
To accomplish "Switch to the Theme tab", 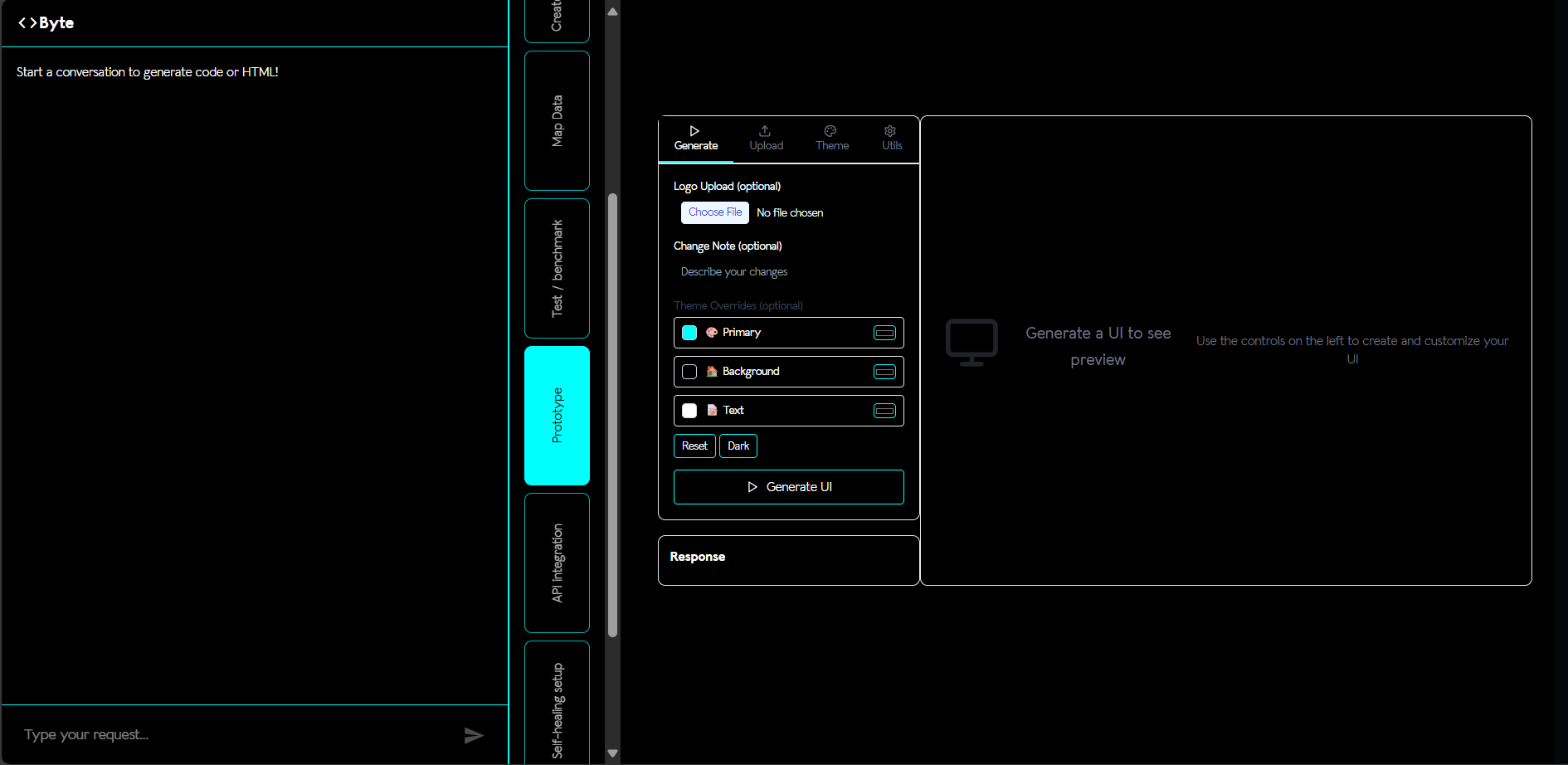I will (831, 139).
